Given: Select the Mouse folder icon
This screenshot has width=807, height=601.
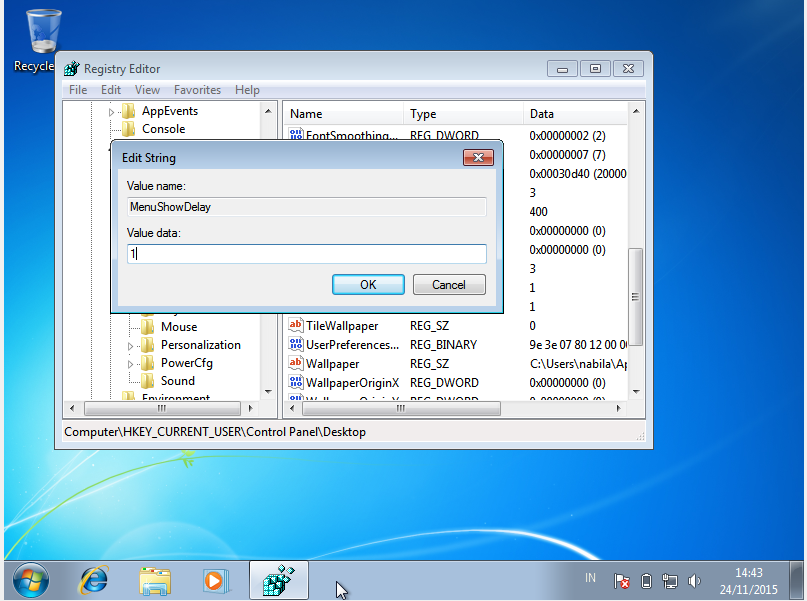Looking at the screenshot, I should click(147, 327).
